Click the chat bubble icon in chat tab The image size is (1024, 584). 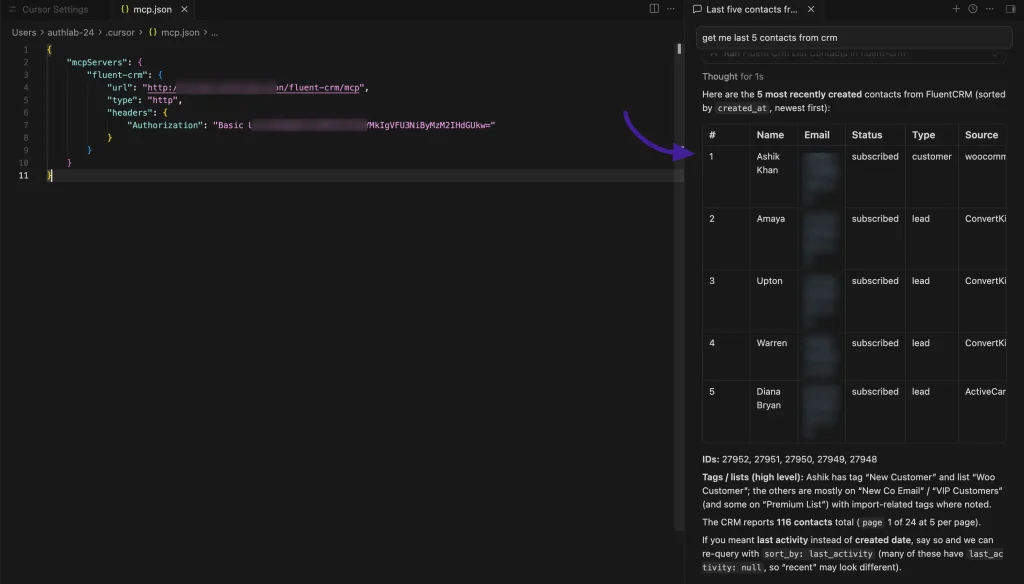click(x=697, y=9)
